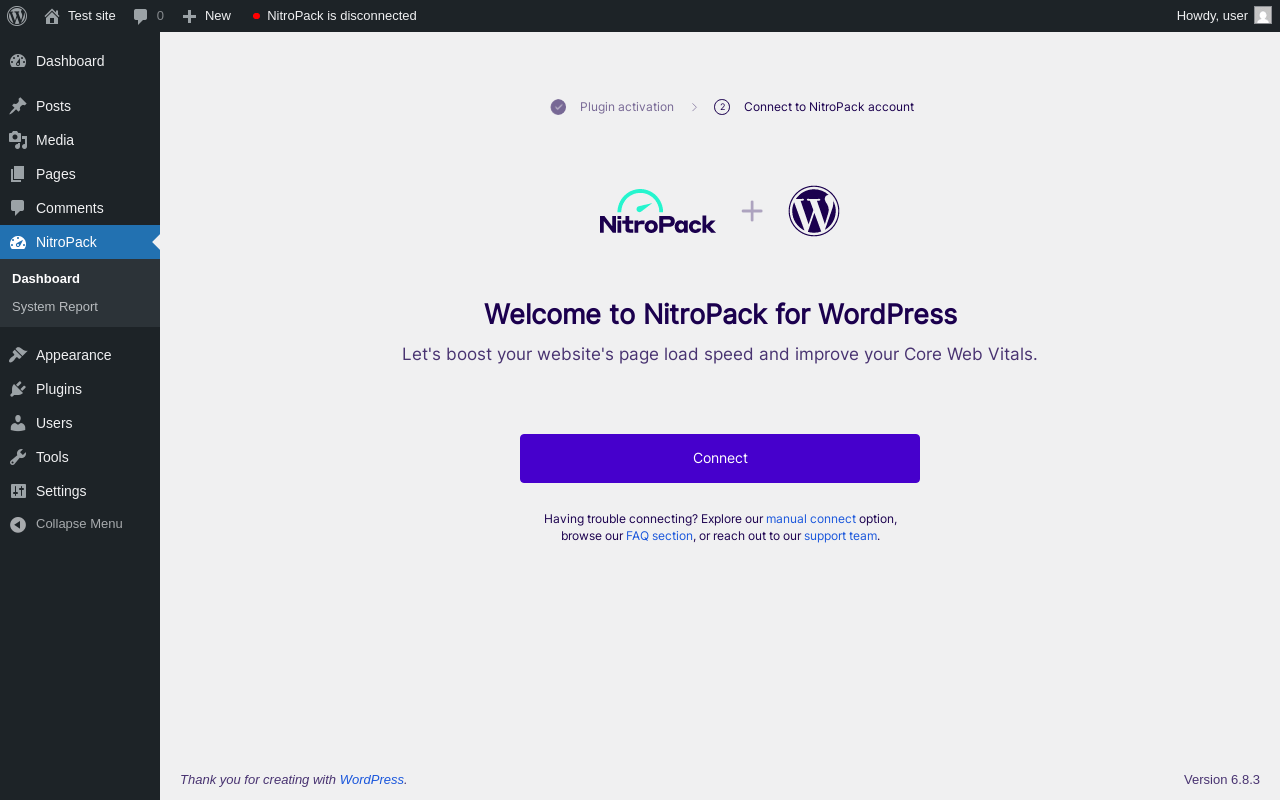Click the Connect to NitroPack account step label

[829, 107]
